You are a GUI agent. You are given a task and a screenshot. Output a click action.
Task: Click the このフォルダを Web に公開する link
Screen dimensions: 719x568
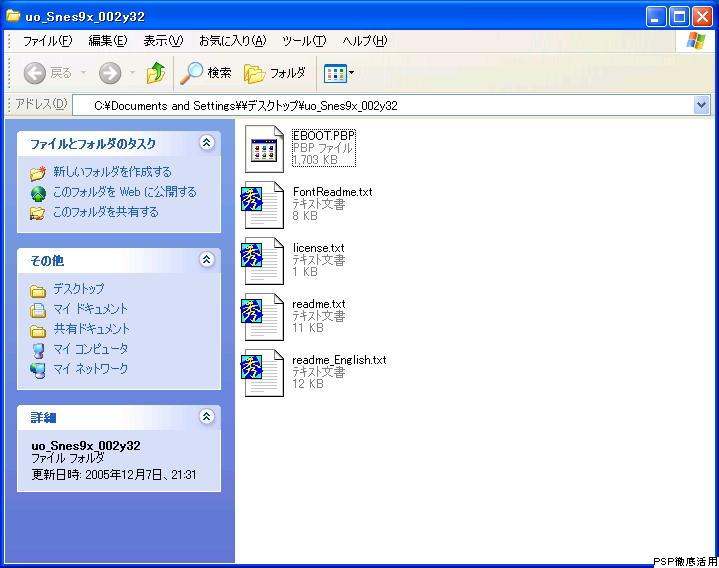125,192
